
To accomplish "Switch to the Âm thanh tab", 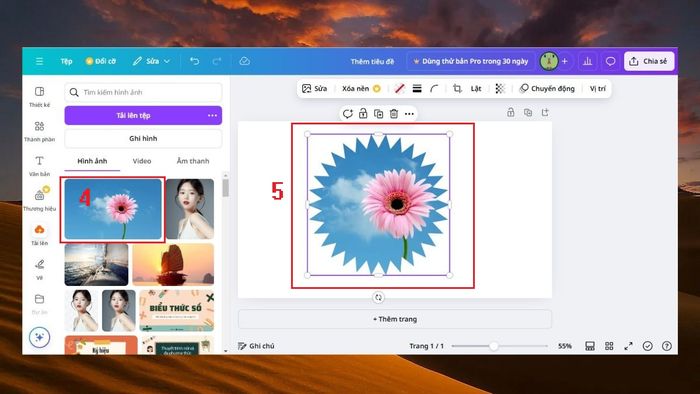I will (193, 161).
